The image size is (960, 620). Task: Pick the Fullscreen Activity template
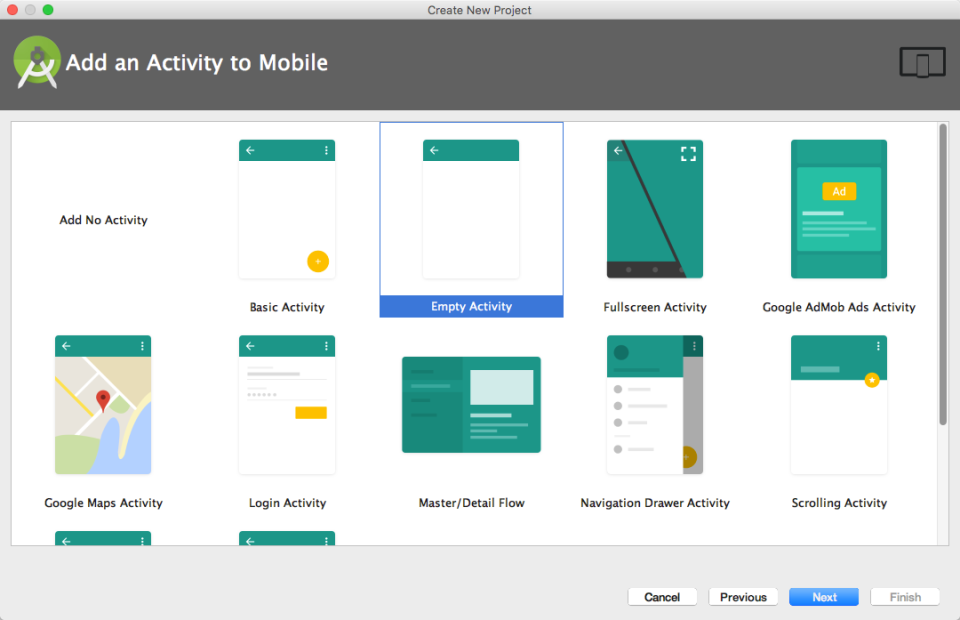click(x=655, y=209)
